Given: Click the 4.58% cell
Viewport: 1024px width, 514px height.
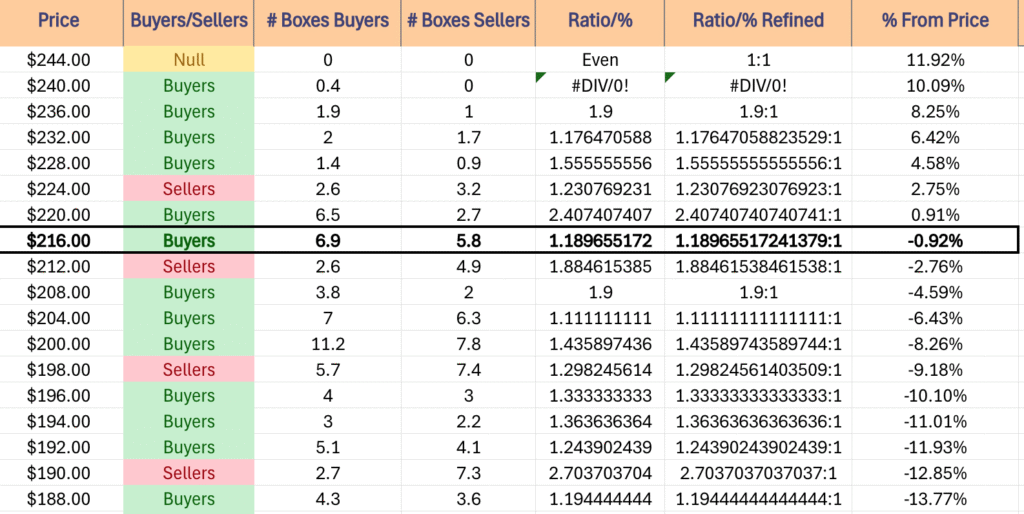Looking at the screenshot, I should coord(936,163).
